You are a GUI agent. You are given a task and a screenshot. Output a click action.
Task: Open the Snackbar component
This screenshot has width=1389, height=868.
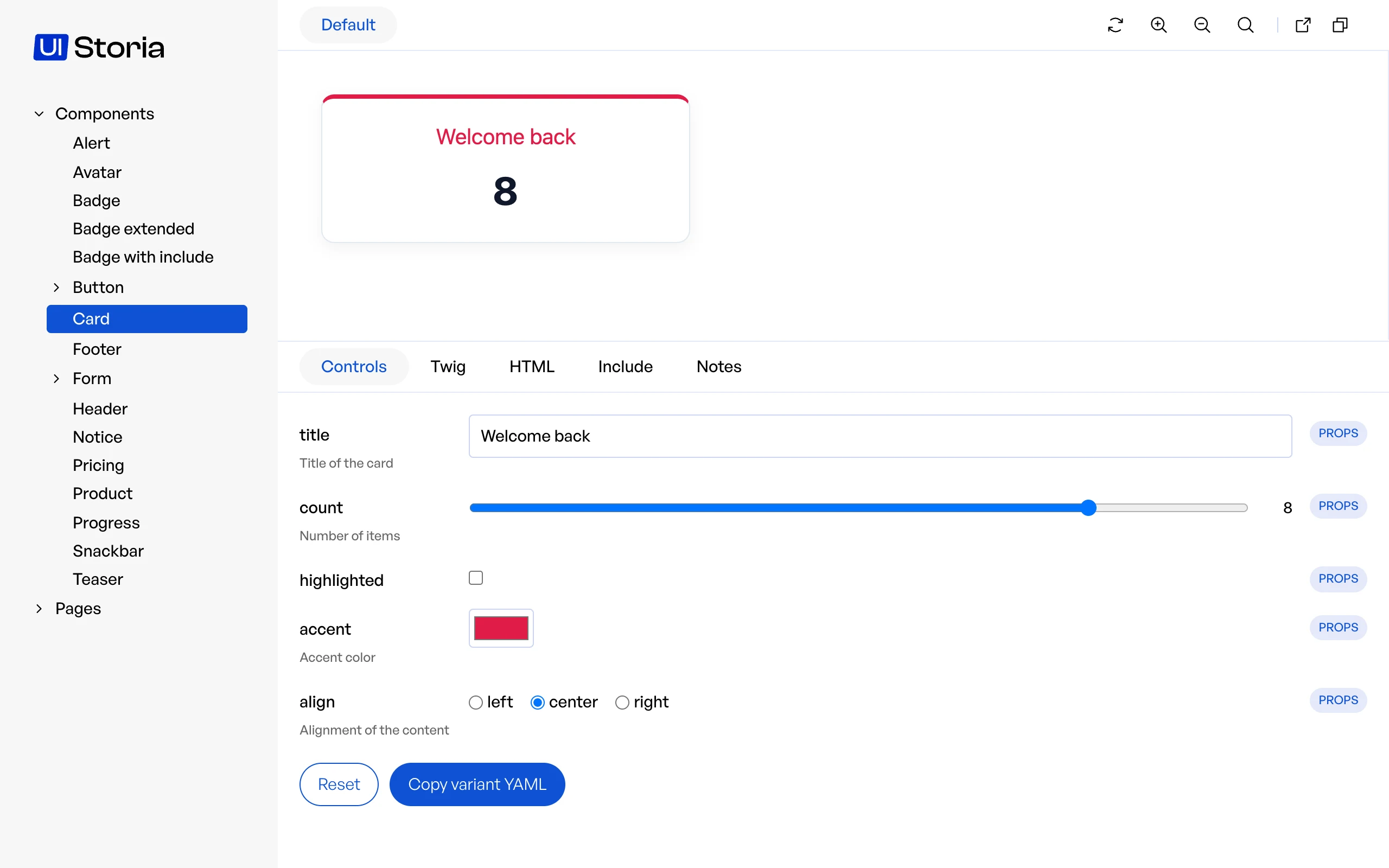(108, 551)
